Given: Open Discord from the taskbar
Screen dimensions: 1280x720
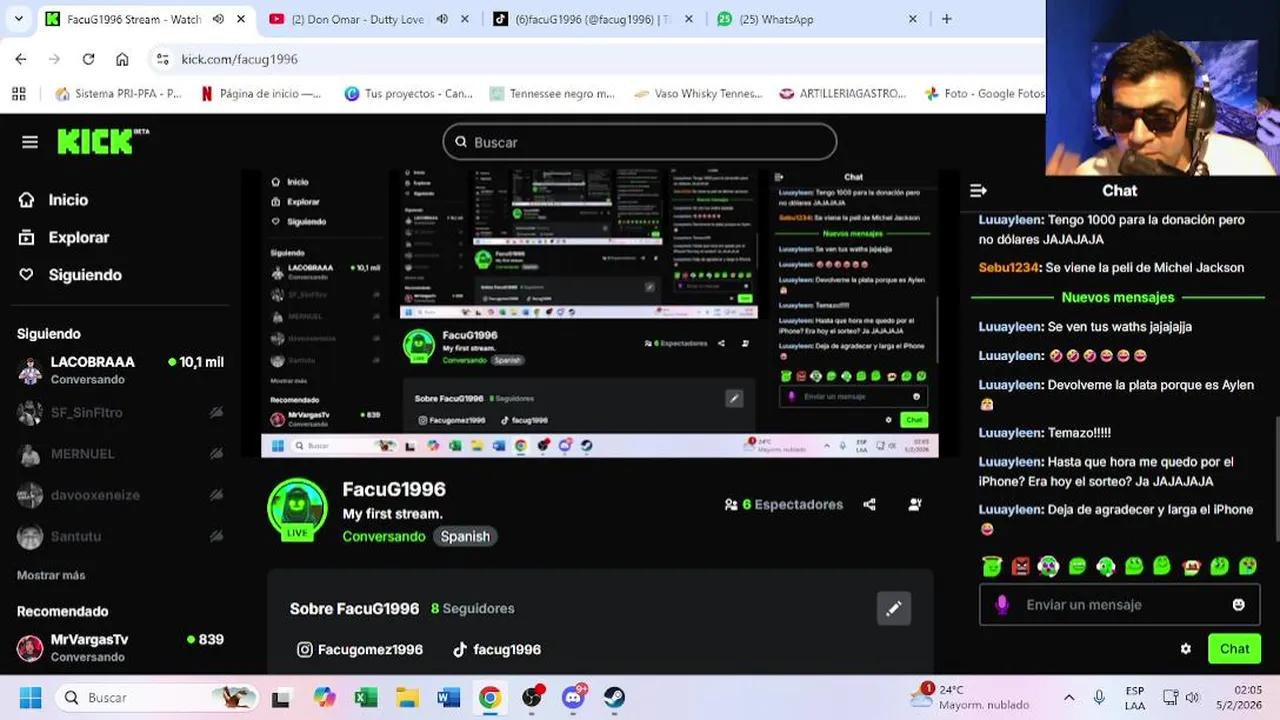Looking at the screenshot, I should pos(573,697).
